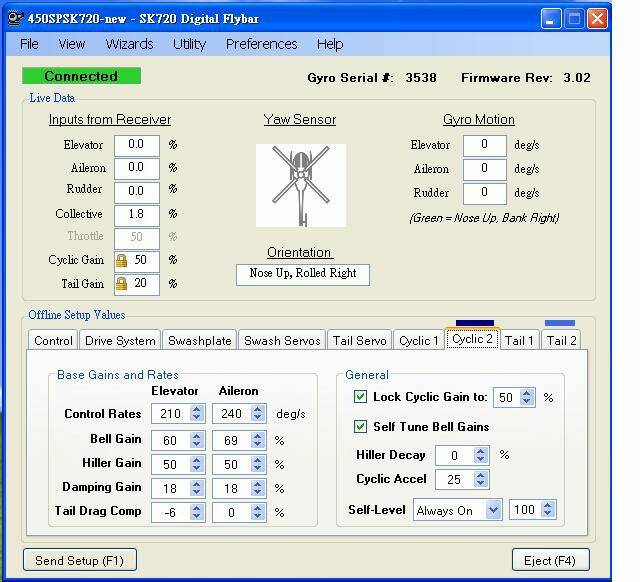The image size is (640, 582).
Task: Switch to the Swash Servos tab
Action: 282,340
